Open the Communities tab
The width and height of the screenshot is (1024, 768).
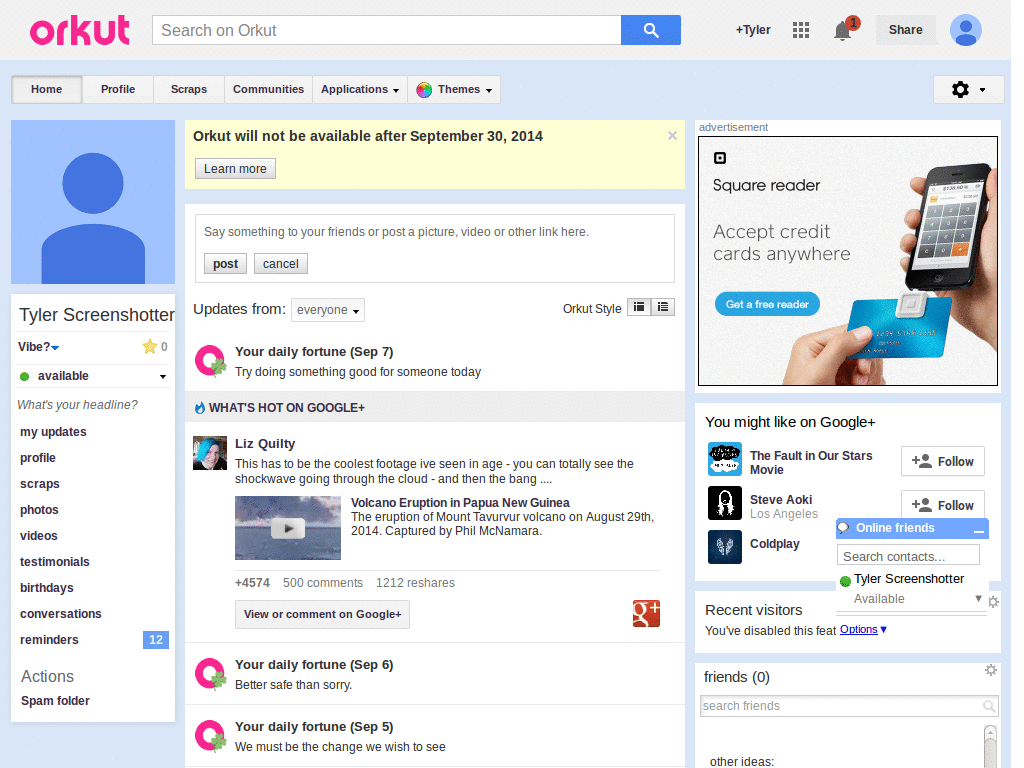[268, 89]
